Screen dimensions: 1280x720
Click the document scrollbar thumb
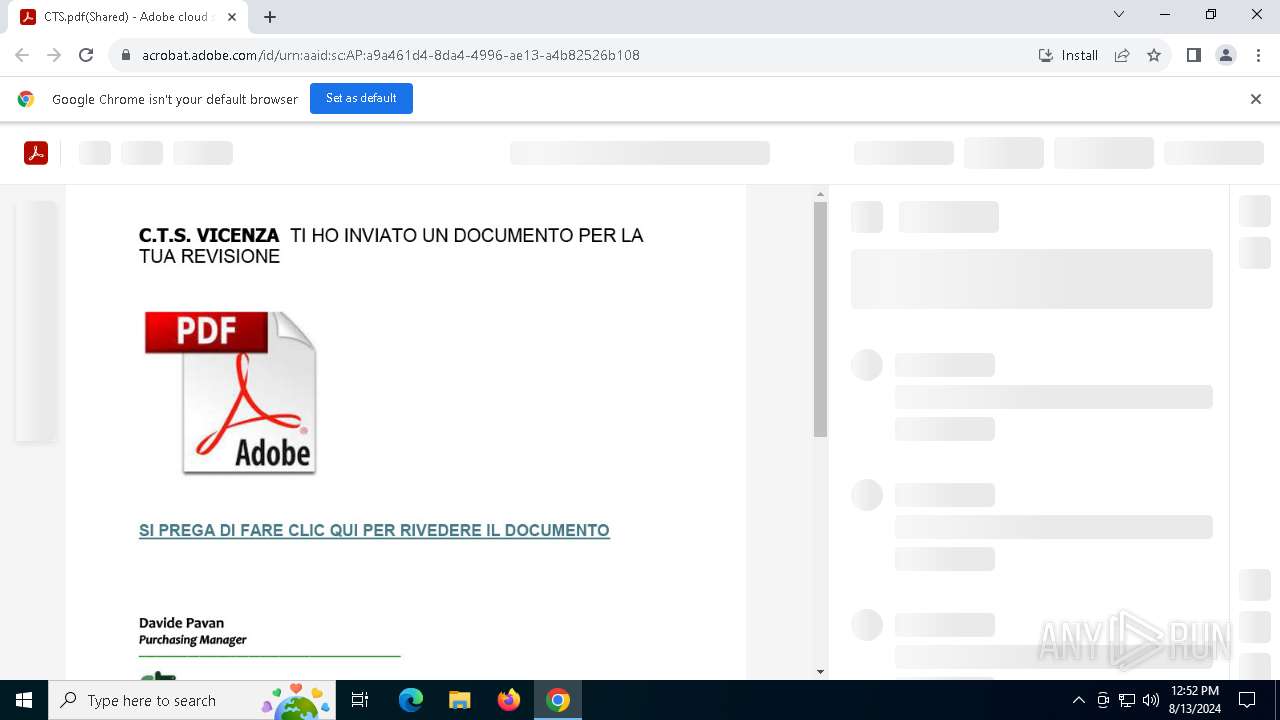tap(820, 319)
